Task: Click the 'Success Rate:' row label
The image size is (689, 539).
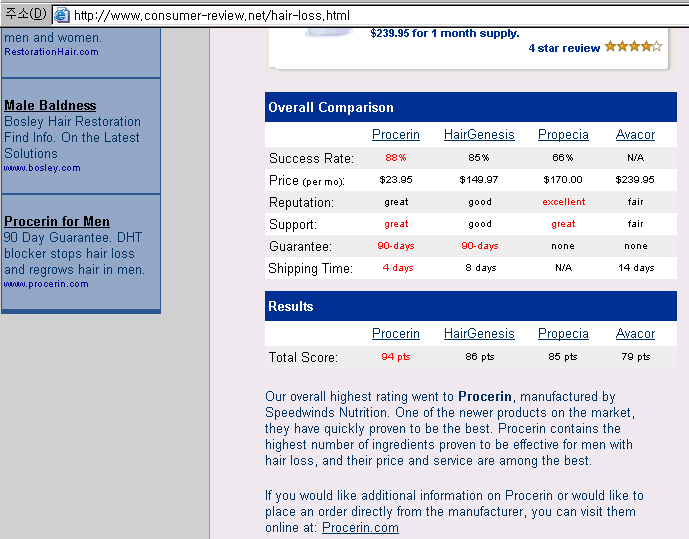Action: tap(311, 158)
